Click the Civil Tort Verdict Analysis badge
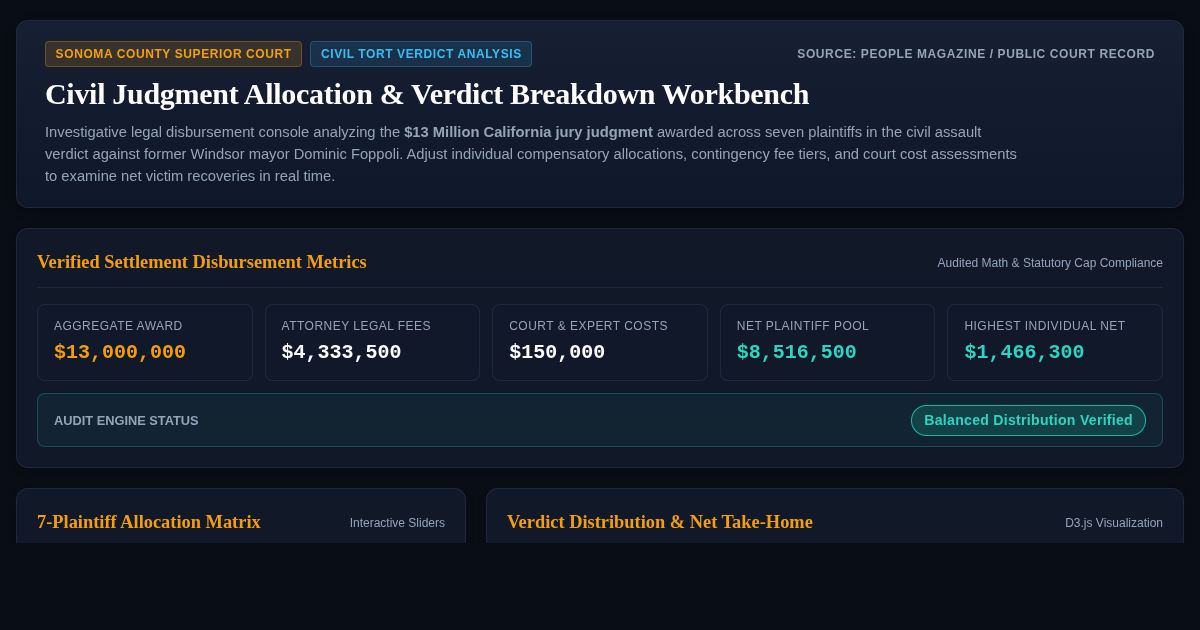Screen dimensions: 1200x630 point(421,54)
